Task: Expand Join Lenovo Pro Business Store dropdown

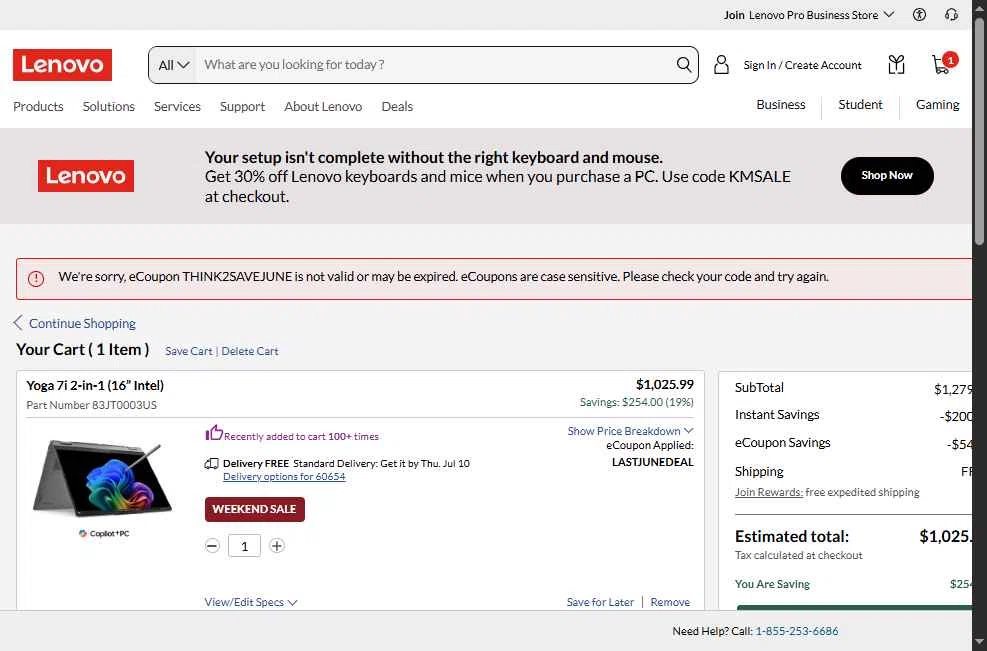Action: click(x=809, y=14)
